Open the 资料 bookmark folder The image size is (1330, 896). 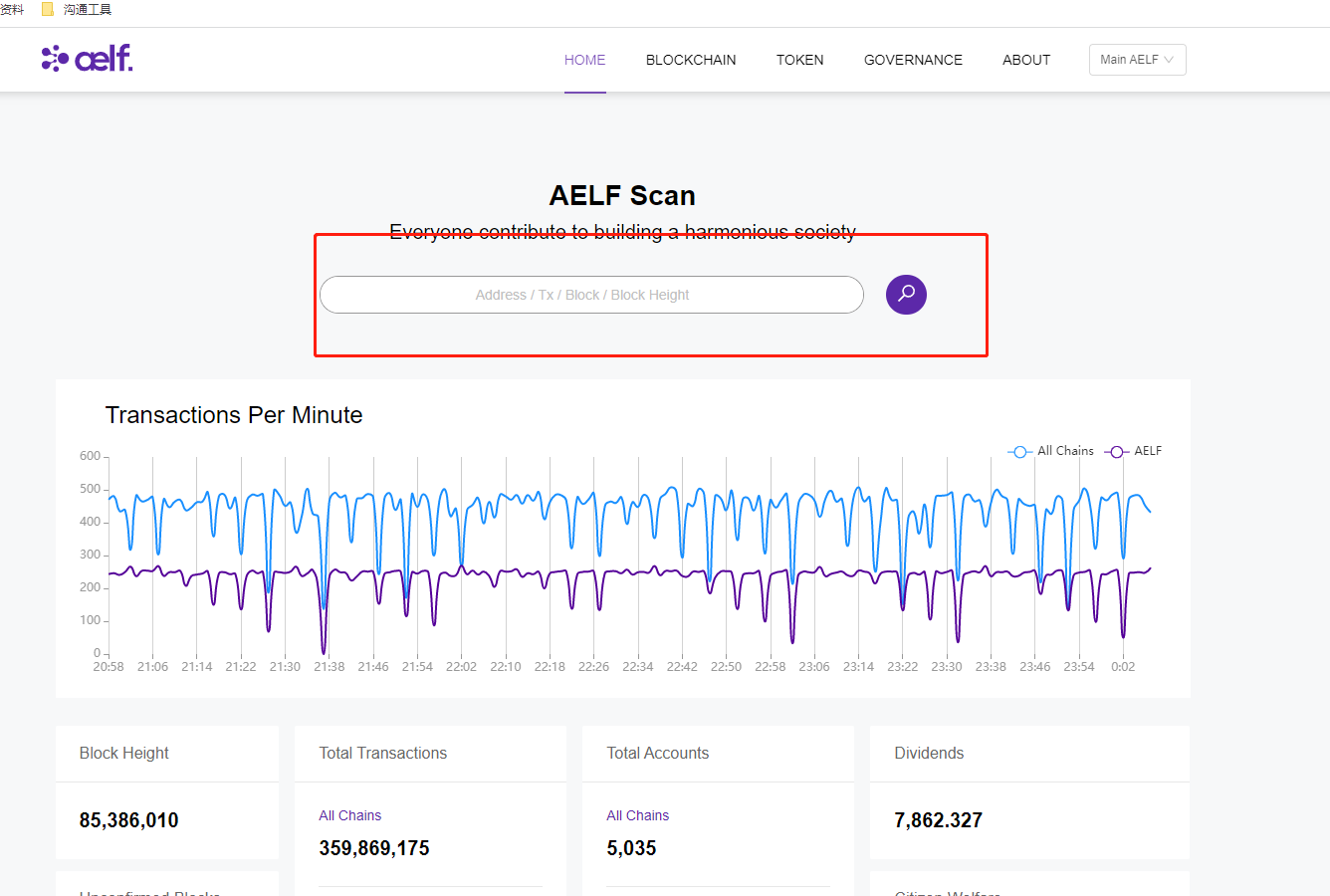tap(12, 10)
